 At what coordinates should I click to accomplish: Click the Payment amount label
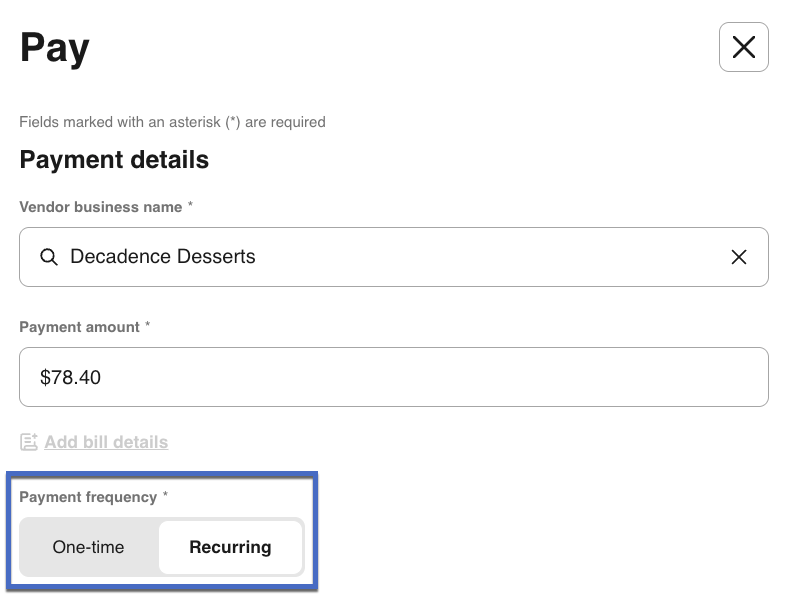[79, 327]
